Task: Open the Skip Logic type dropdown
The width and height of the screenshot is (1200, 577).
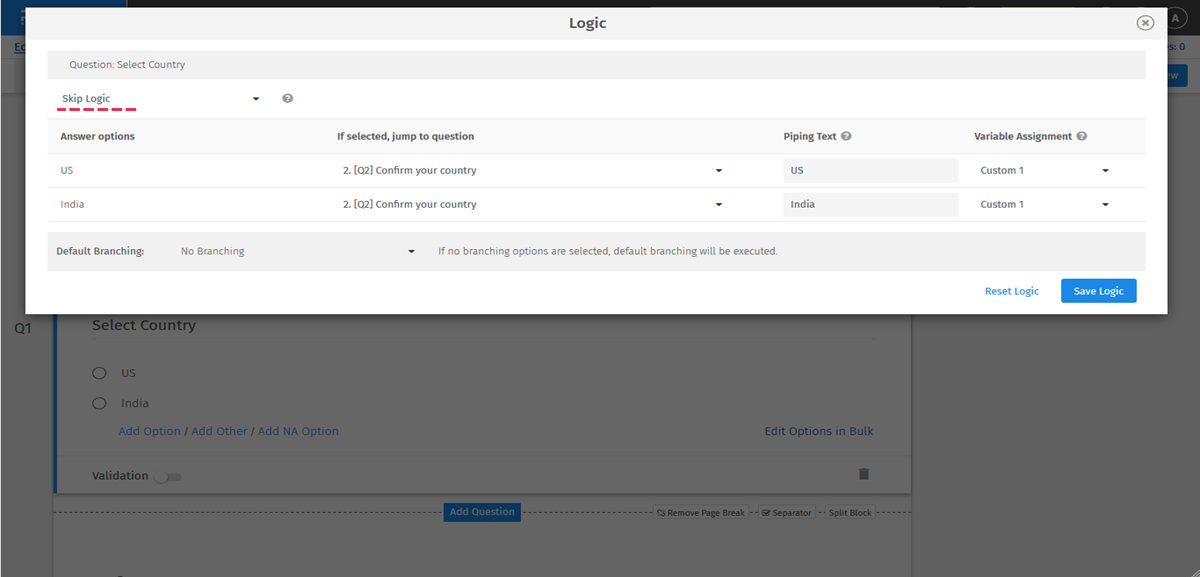Action: click(255, 98)
